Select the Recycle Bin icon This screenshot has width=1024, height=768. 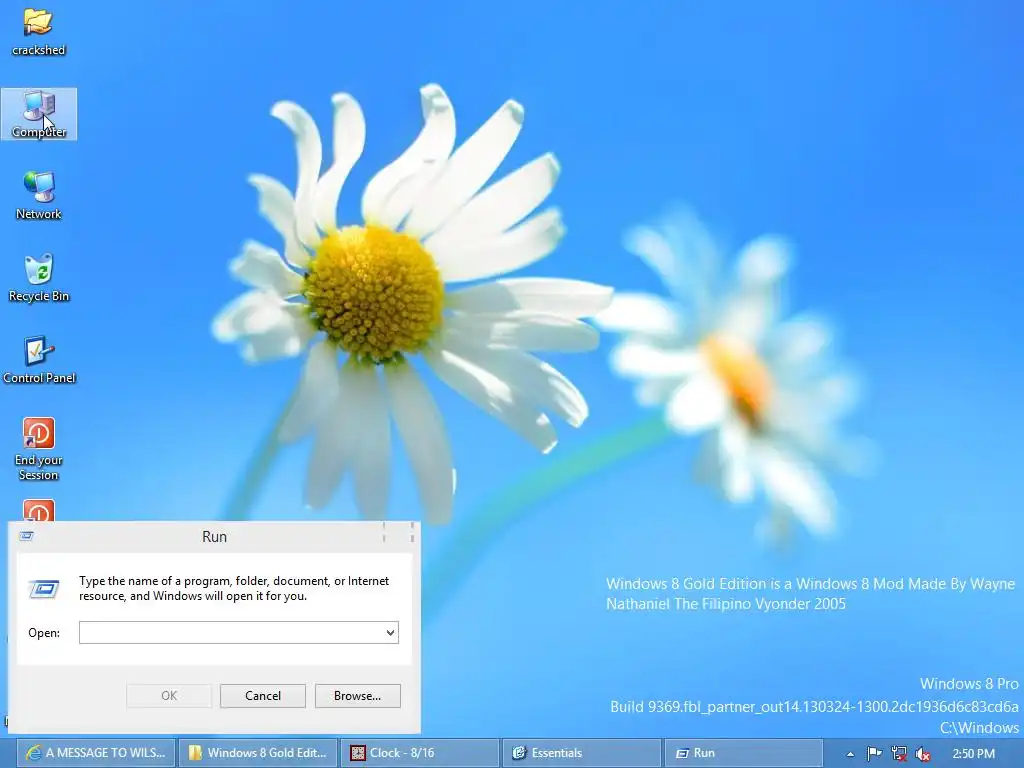point(39,278)
